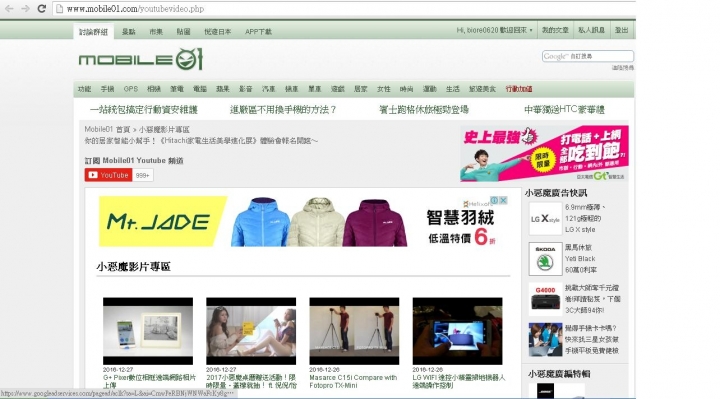
Task: Open the Mr.JADE down jacket banner ad
Action: [x=303, y=221]
